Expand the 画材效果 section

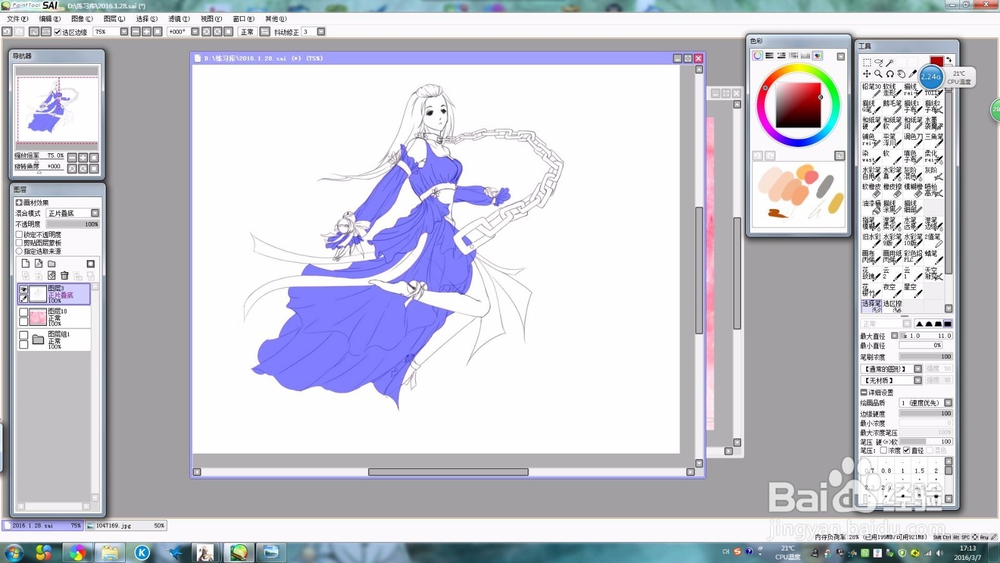(x=18, y=203)
